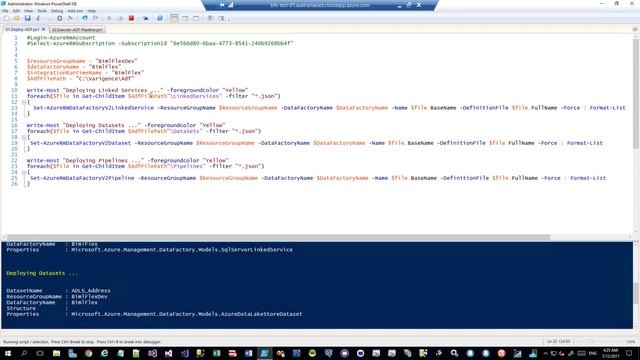Open Internet Explorer from the taskbar

(104, 353)
